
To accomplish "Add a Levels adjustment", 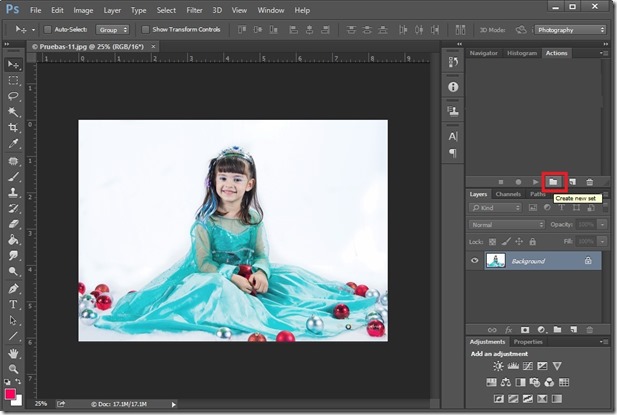I will tap(513, 366).
